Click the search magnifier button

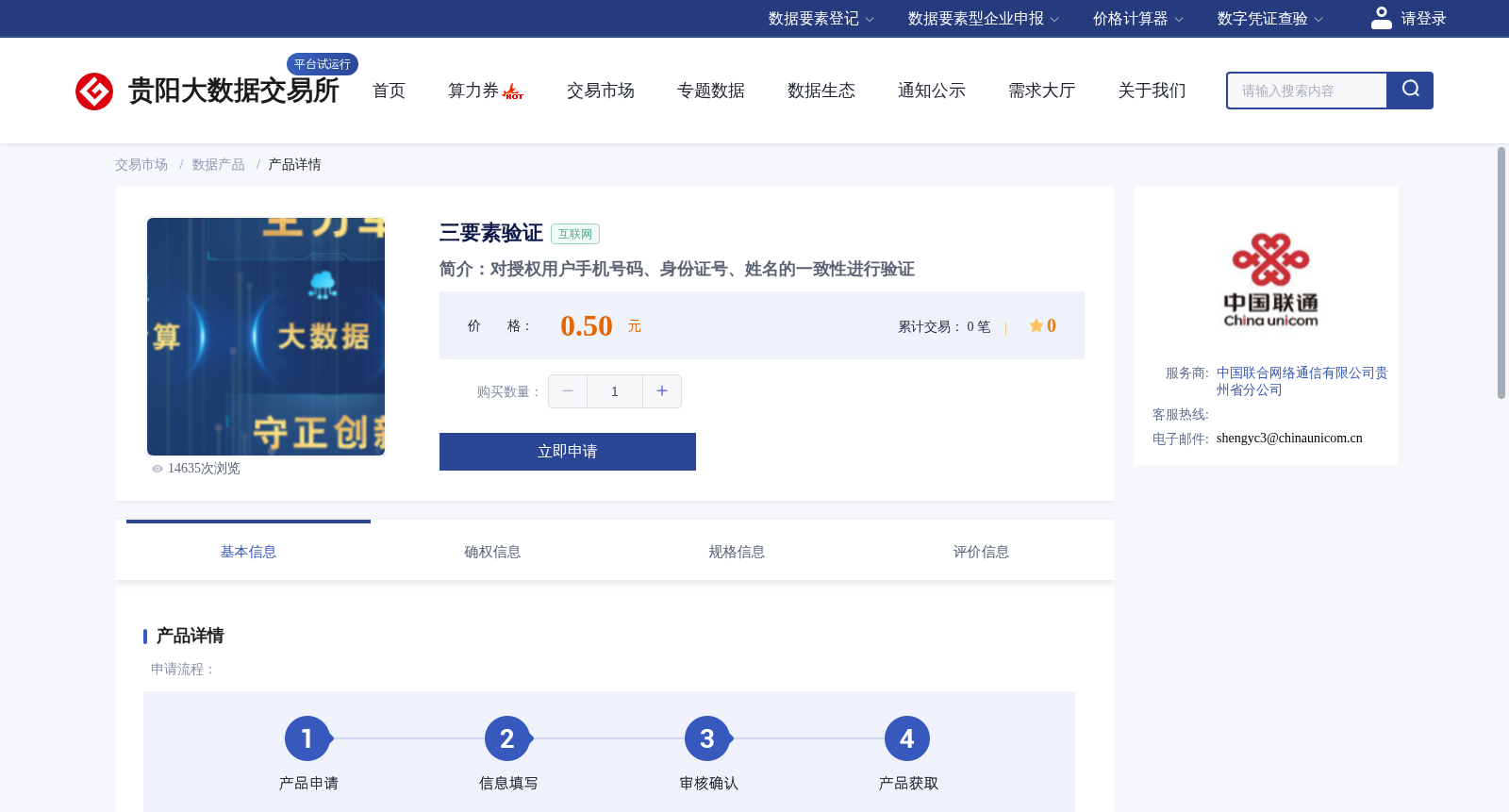coord(1410,91)
